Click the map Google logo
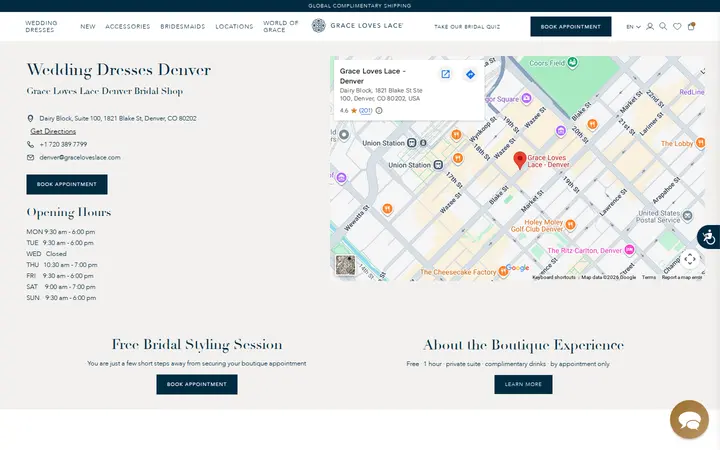720x450 pixels. coord(518,268)
